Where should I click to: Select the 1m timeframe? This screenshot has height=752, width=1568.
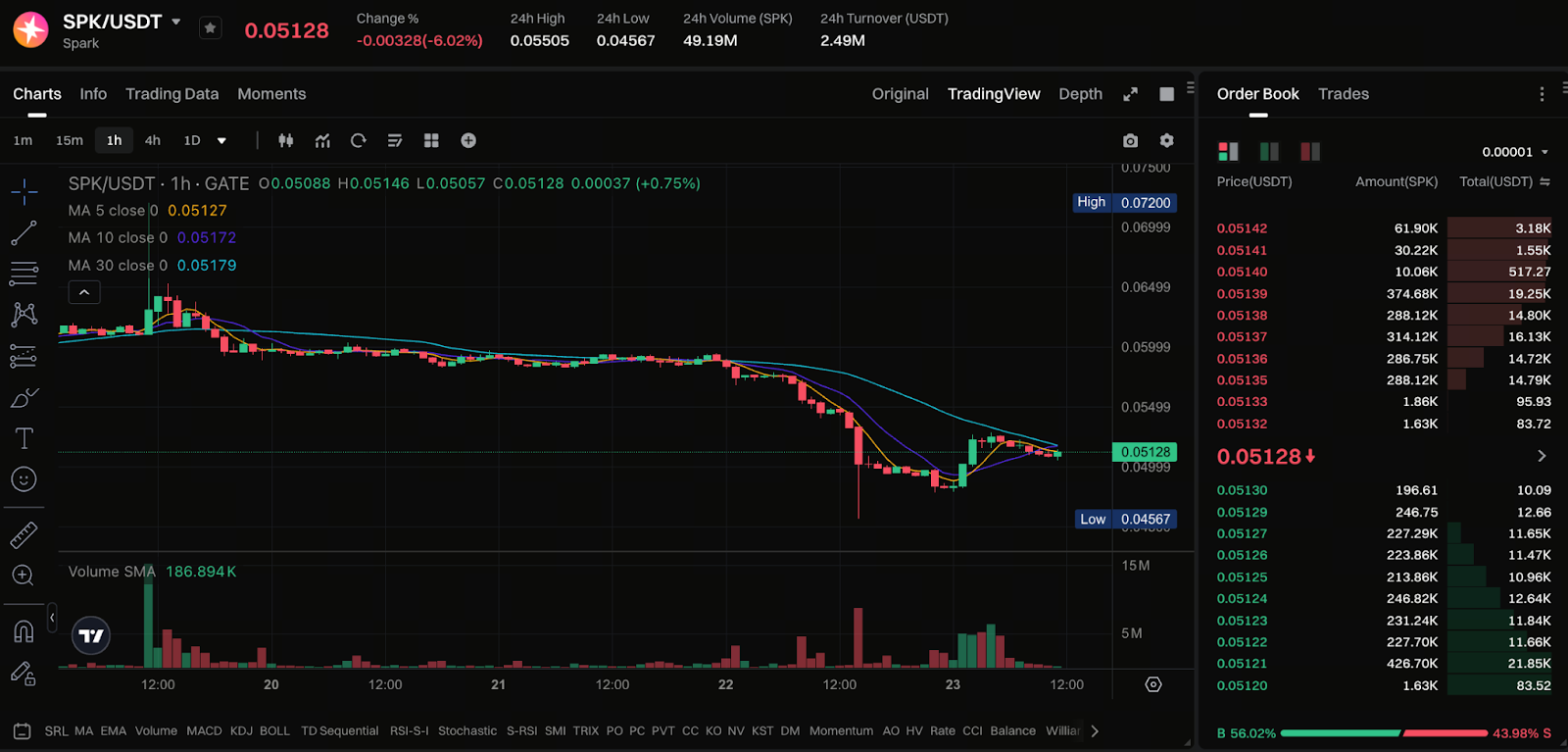click(x=23, y=140)
